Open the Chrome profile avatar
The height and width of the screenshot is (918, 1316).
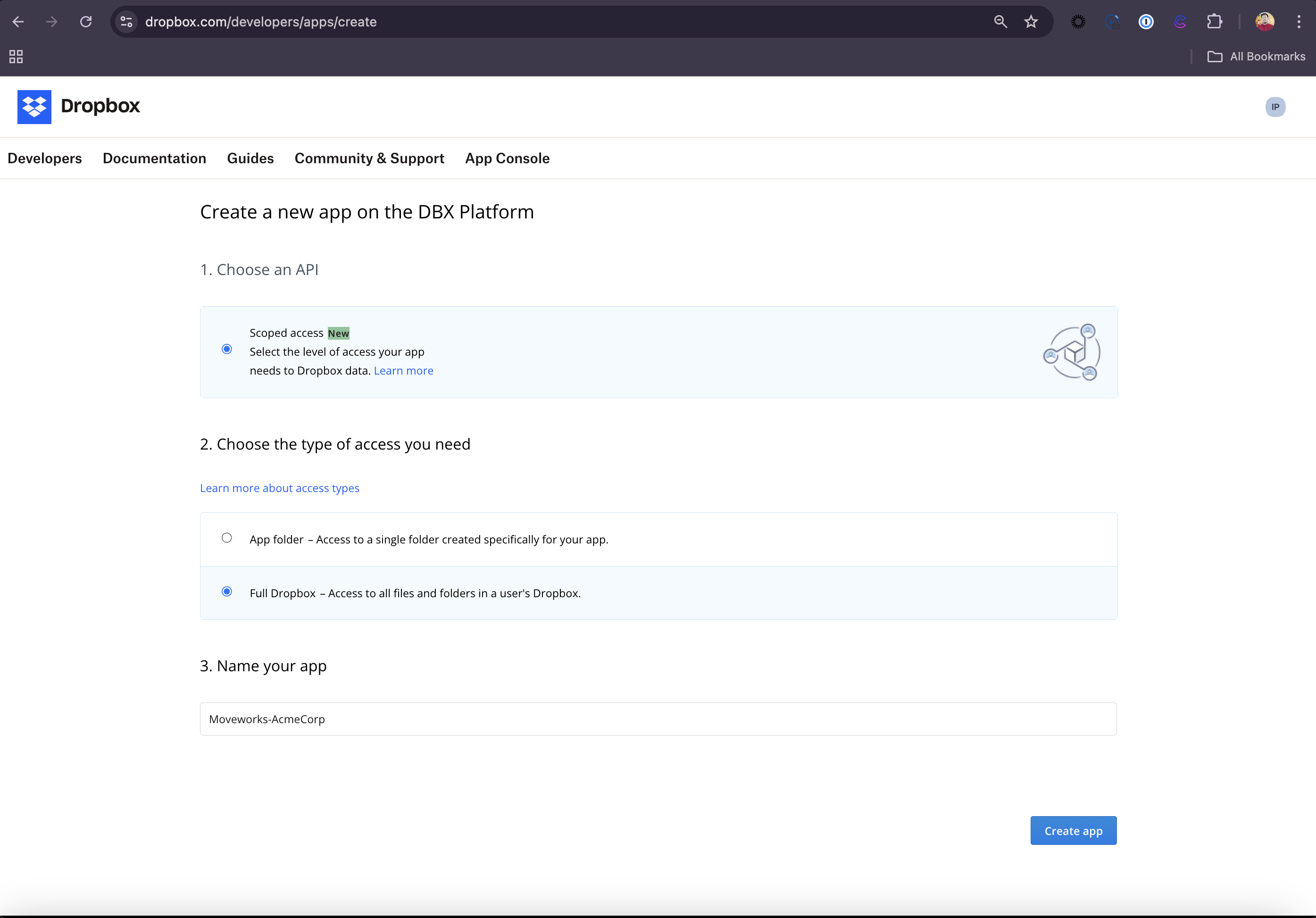coord(1265,22)
